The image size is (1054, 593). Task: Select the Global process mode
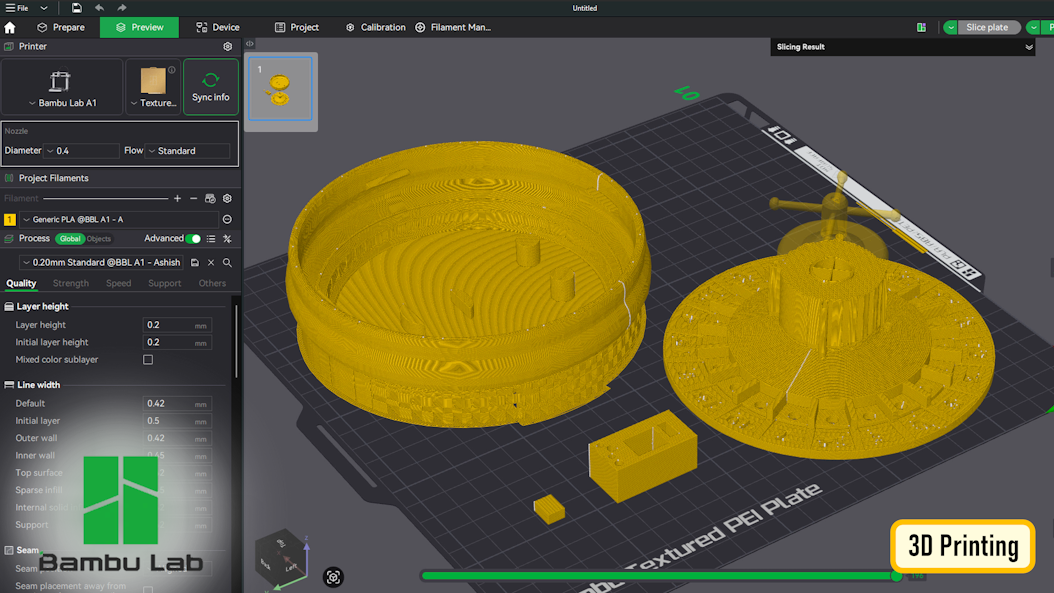pyautogui.click(x=70, y=239)
